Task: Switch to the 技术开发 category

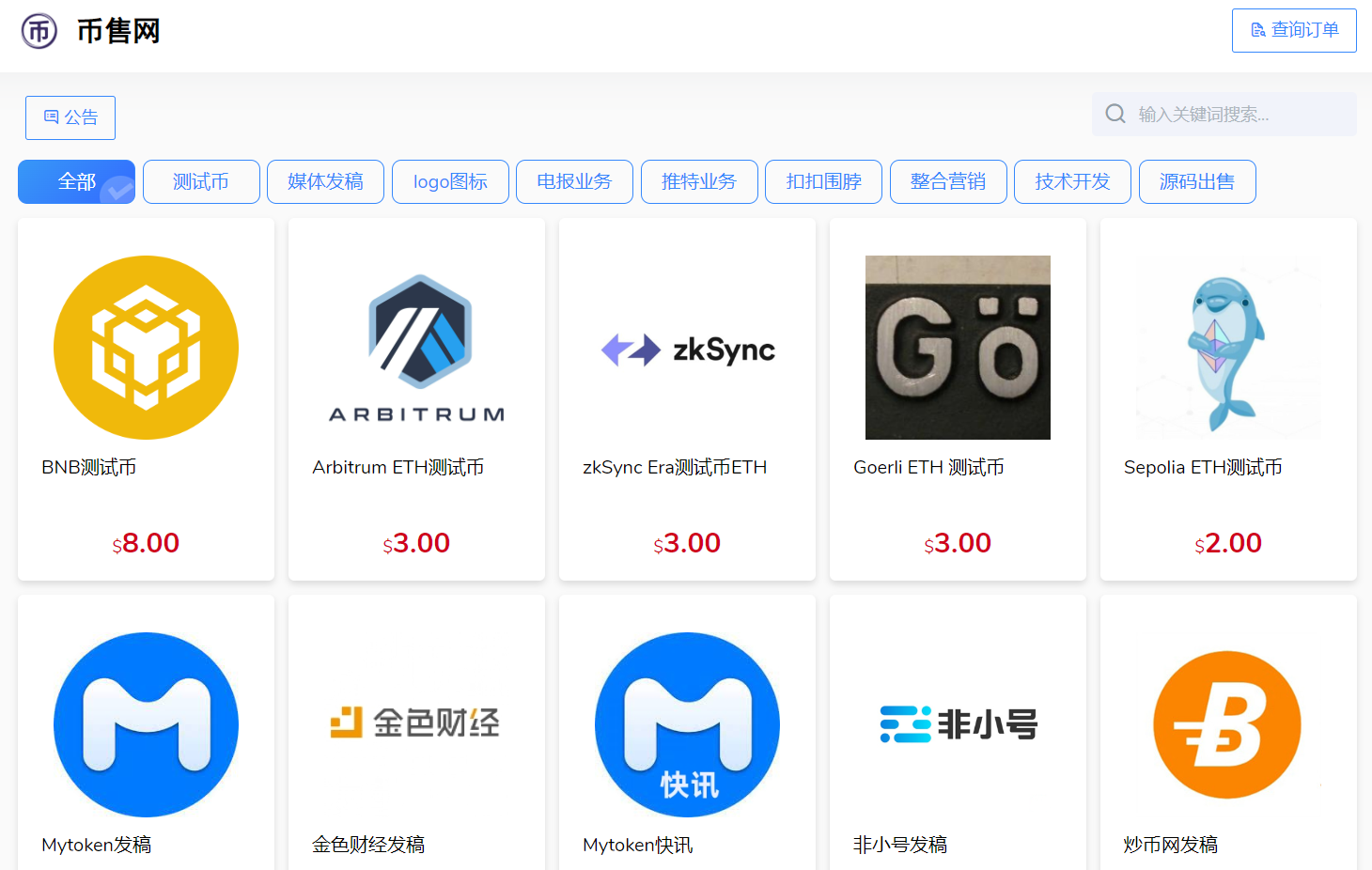Action: [1072, 181]
